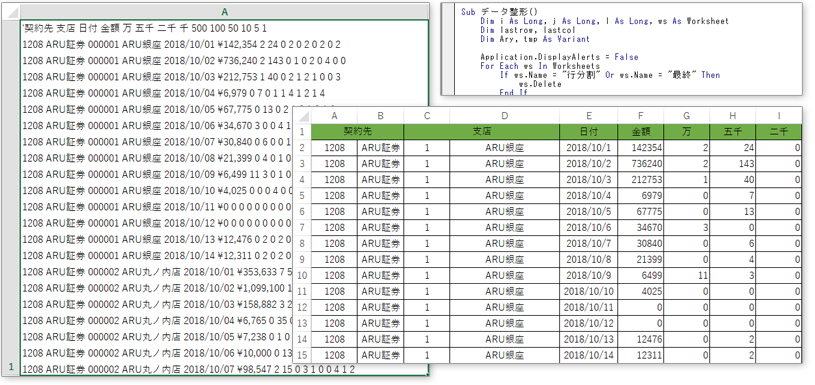
Task: Select column A header in left sheet
Action: 225,11
